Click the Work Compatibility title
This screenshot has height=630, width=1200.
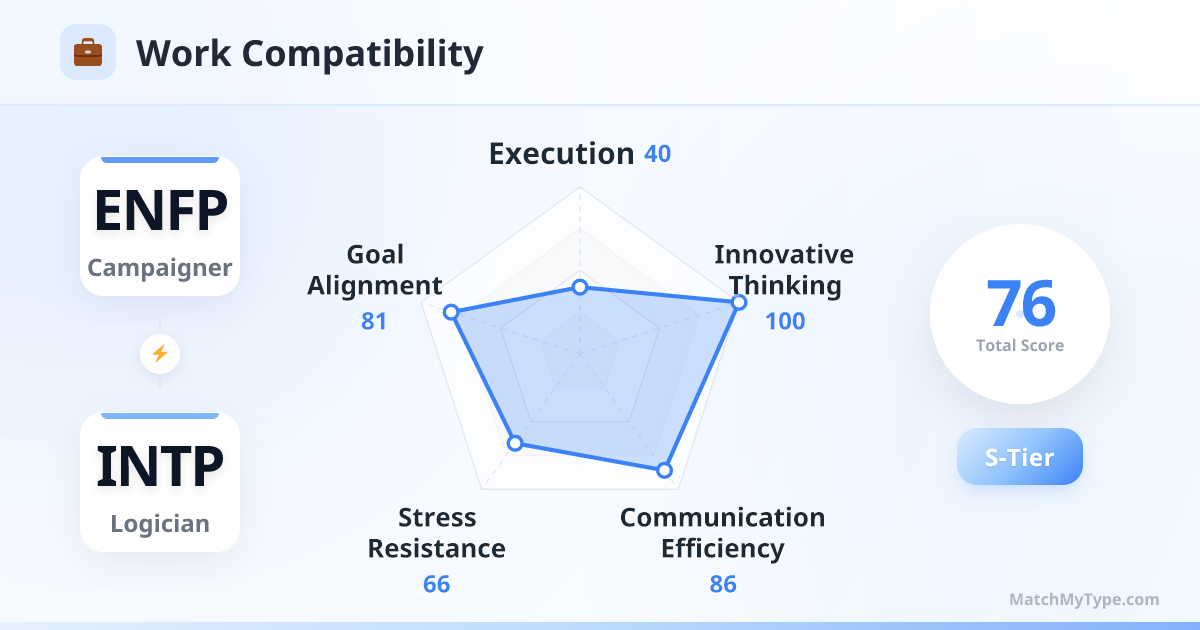(x=309, y=53)
